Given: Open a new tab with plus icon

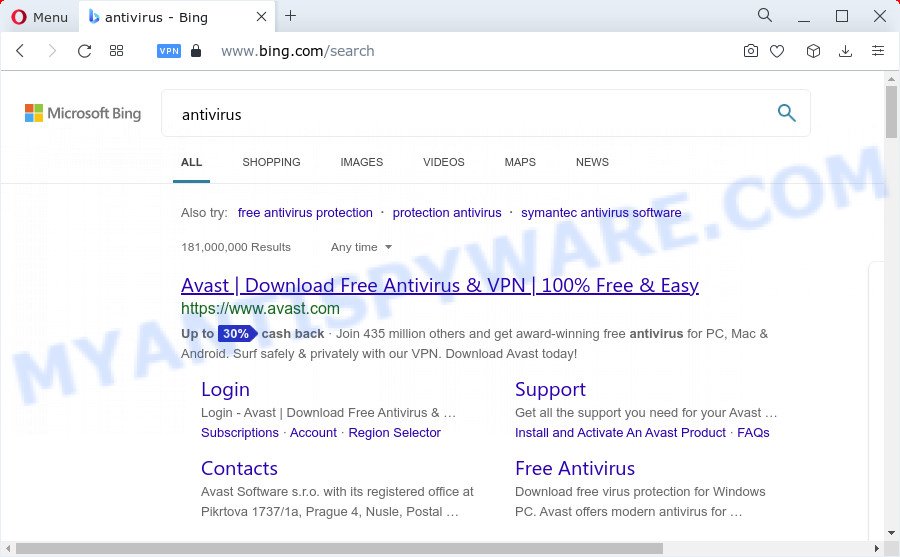Looking at the screenshot, I should (x=290, y=16).
